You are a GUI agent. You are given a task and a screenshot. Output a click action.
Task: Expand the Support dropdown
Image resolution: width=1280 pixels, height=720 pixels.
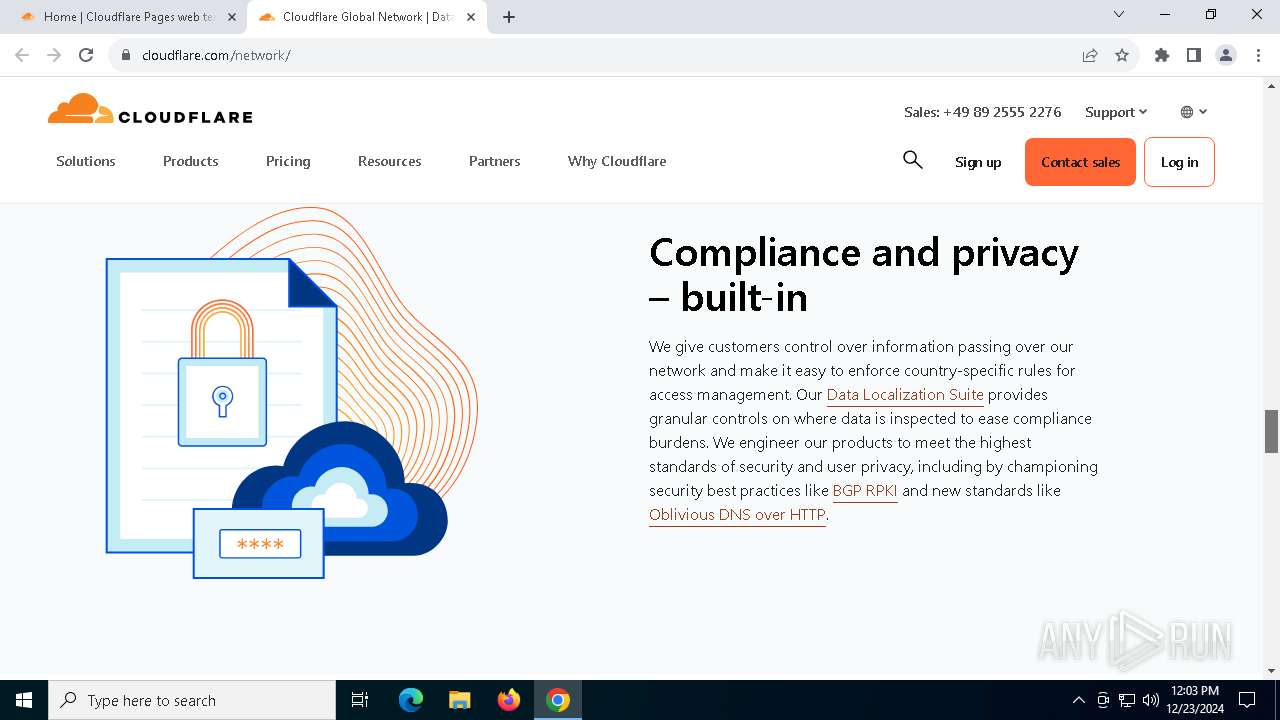[x=1116, y=112]
